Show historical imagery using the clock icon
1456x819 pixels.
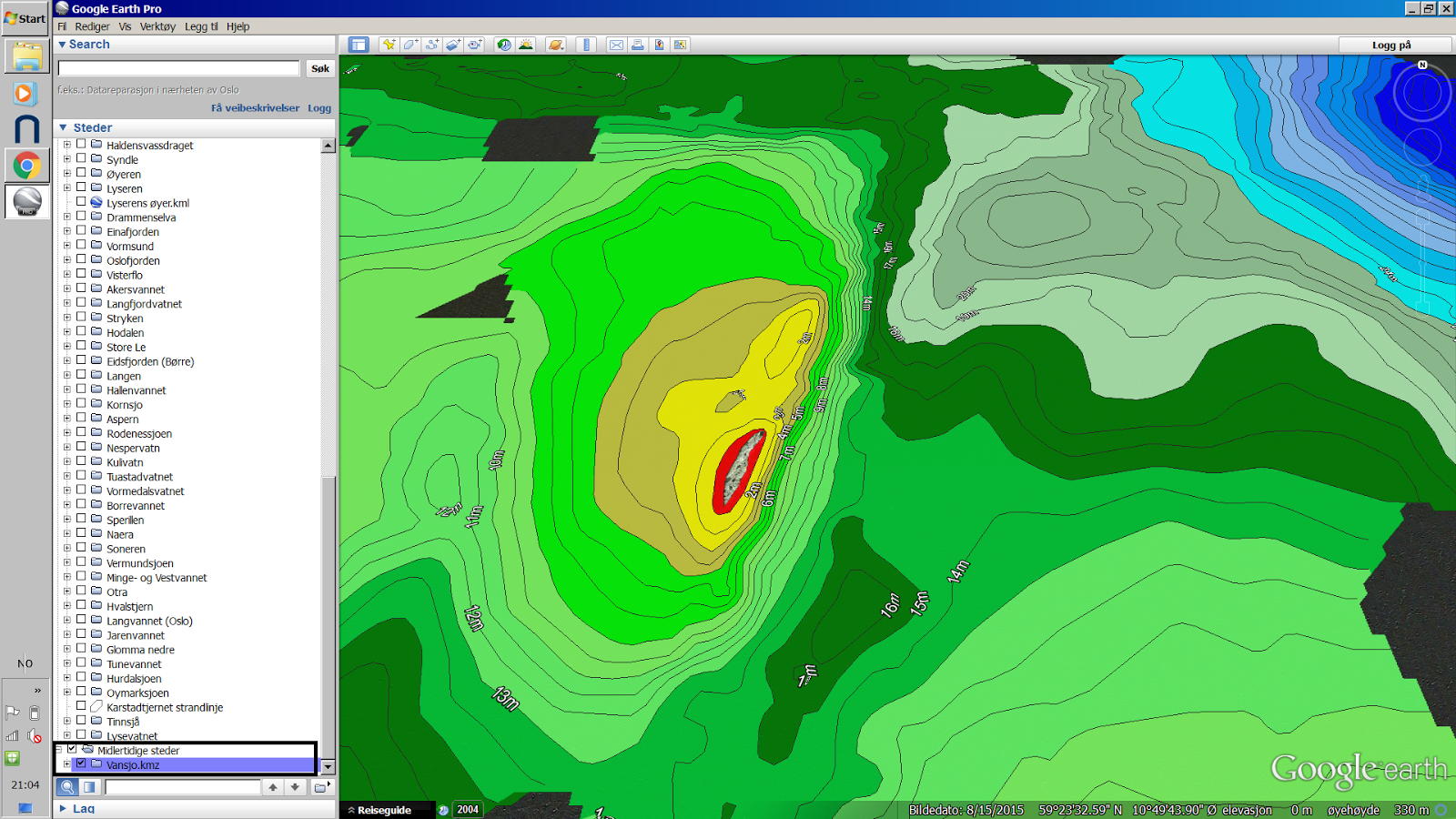click(x=504, y=45)
